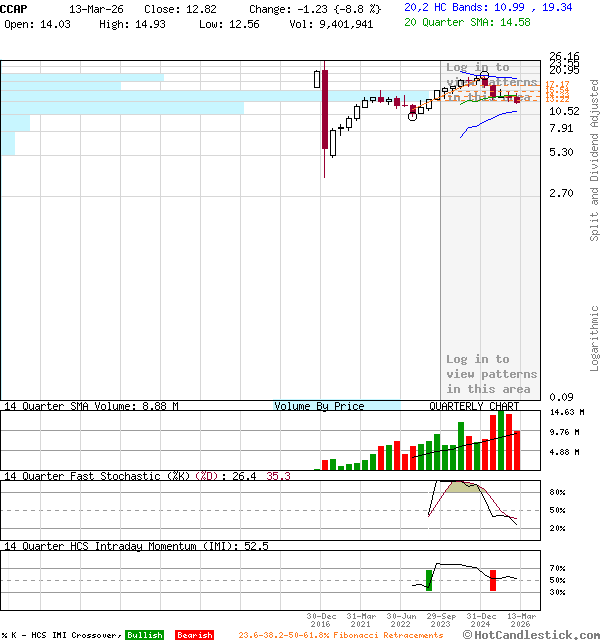The width and height of the screenshot is (600, 640).
Task: Click the green Bullish legend badge
Action: (144, 635)
